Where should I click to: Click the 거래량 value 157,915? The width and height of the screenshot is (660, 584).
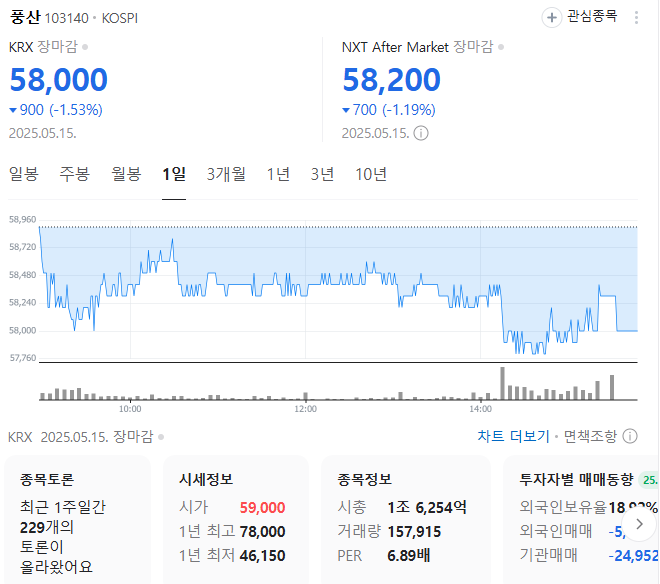point(414,532)
